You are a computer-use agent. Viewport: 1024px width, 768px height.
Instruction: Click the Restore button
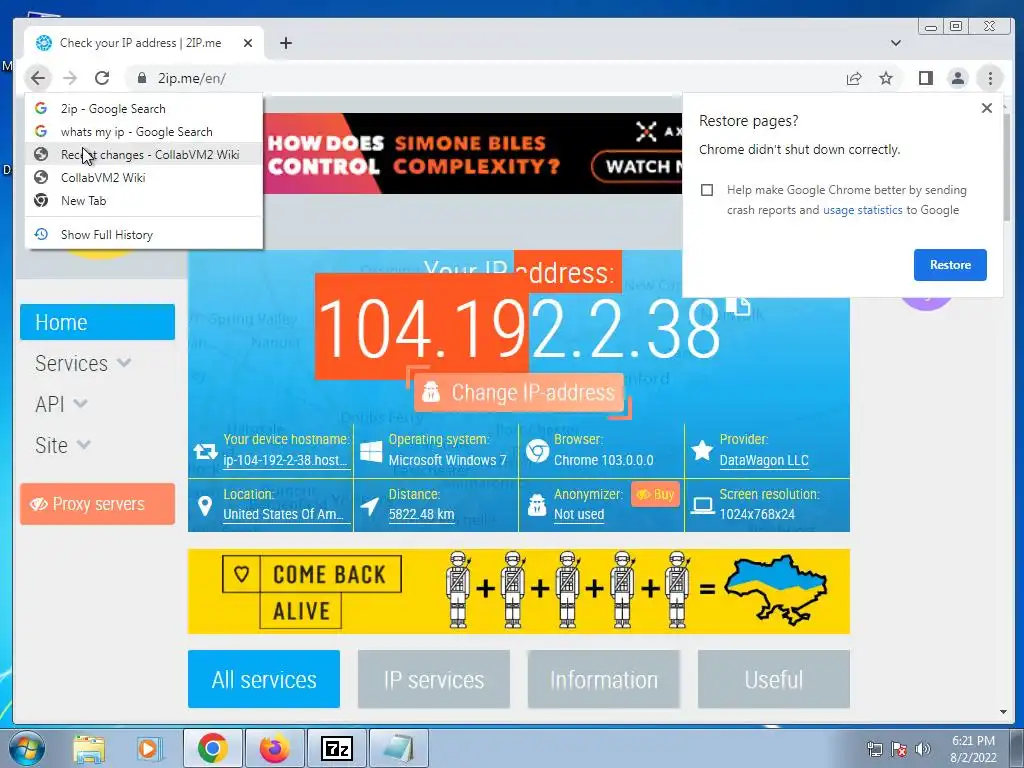[950, 264]
